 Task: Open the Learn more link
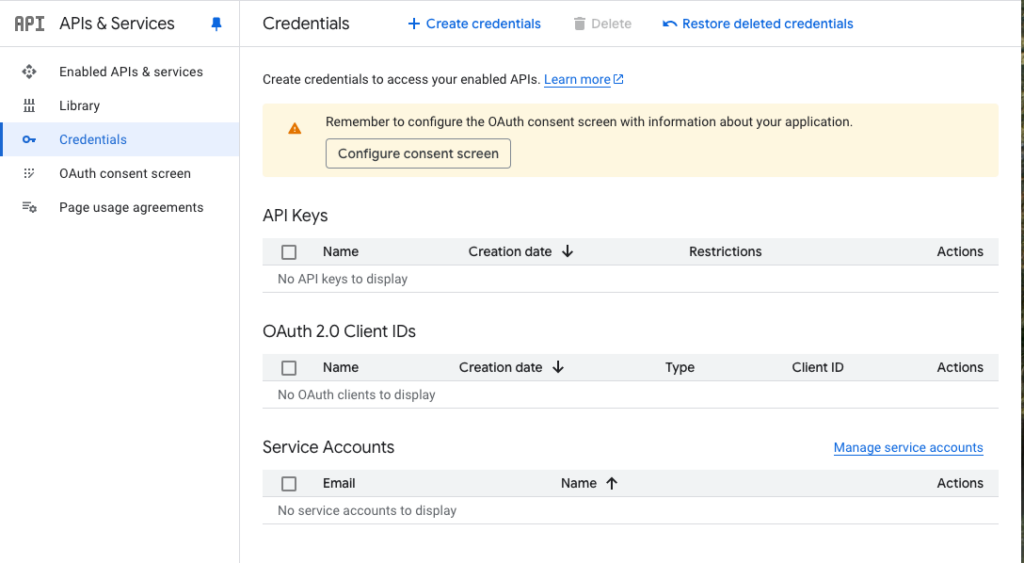click(x=577, y=80)
